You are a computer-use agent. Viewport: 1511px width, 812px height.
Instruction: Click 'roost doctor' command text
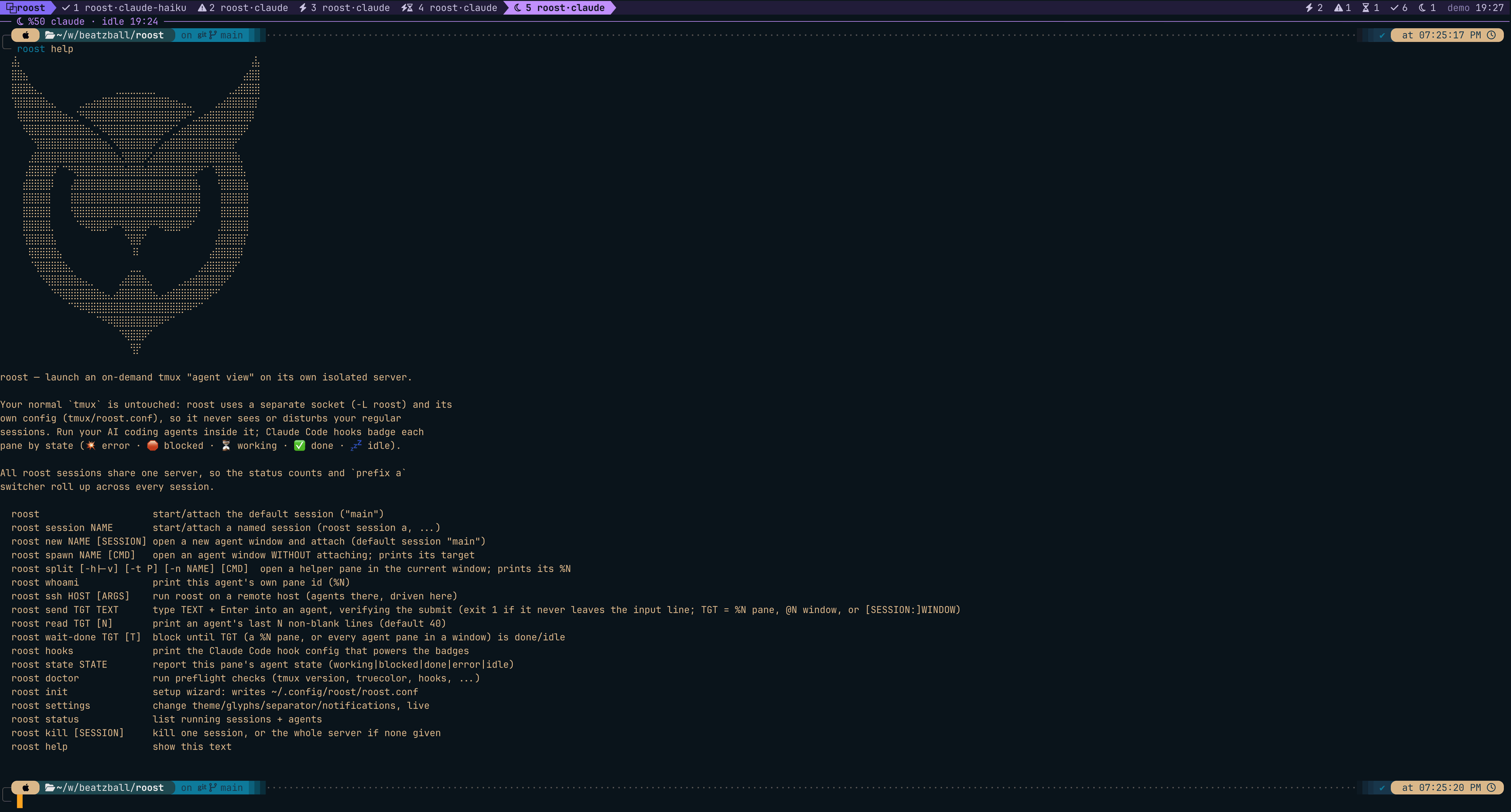pos(45,678)
